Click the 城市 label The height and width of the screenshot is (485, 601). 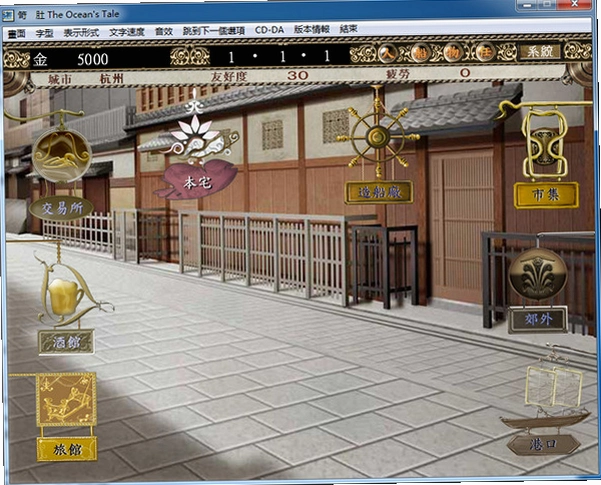pos(60,79)
